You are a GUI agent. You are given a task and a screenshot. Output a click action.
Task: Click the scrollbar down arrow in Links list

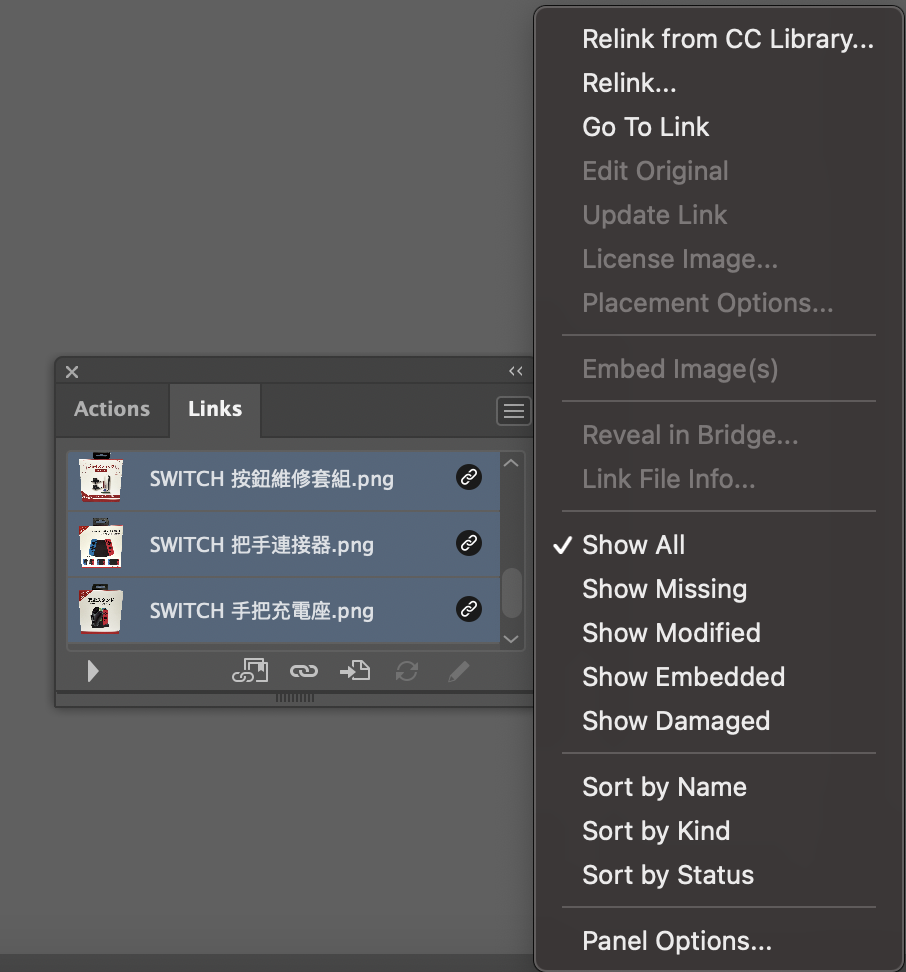[x=510, y=638]
